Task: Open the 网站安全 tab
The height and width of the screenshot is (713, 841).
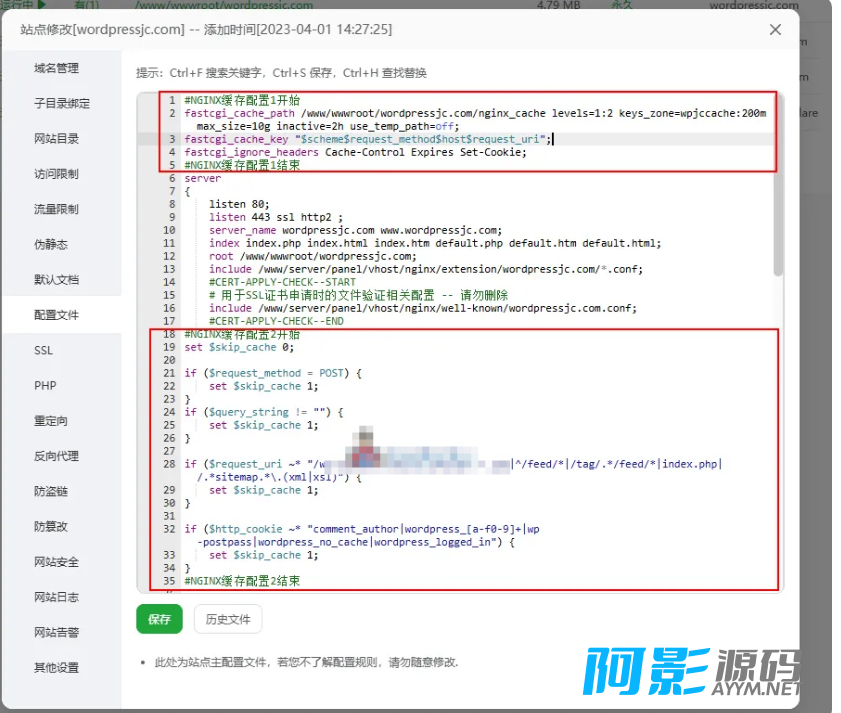Action: pyautogui.click(x=56, y=562)
